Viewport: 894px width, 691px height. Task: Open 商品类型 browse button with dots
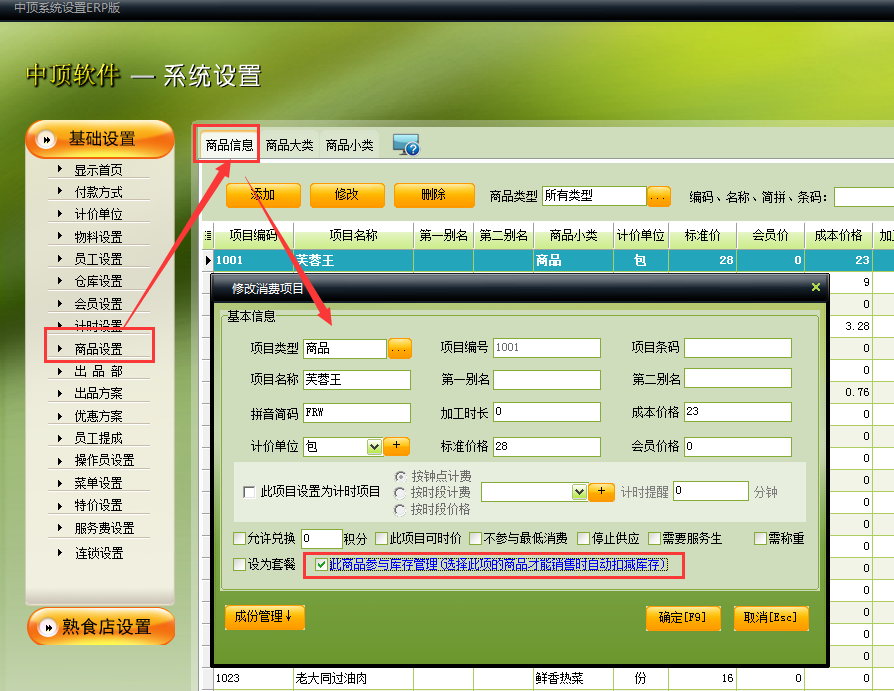[658, 196]
